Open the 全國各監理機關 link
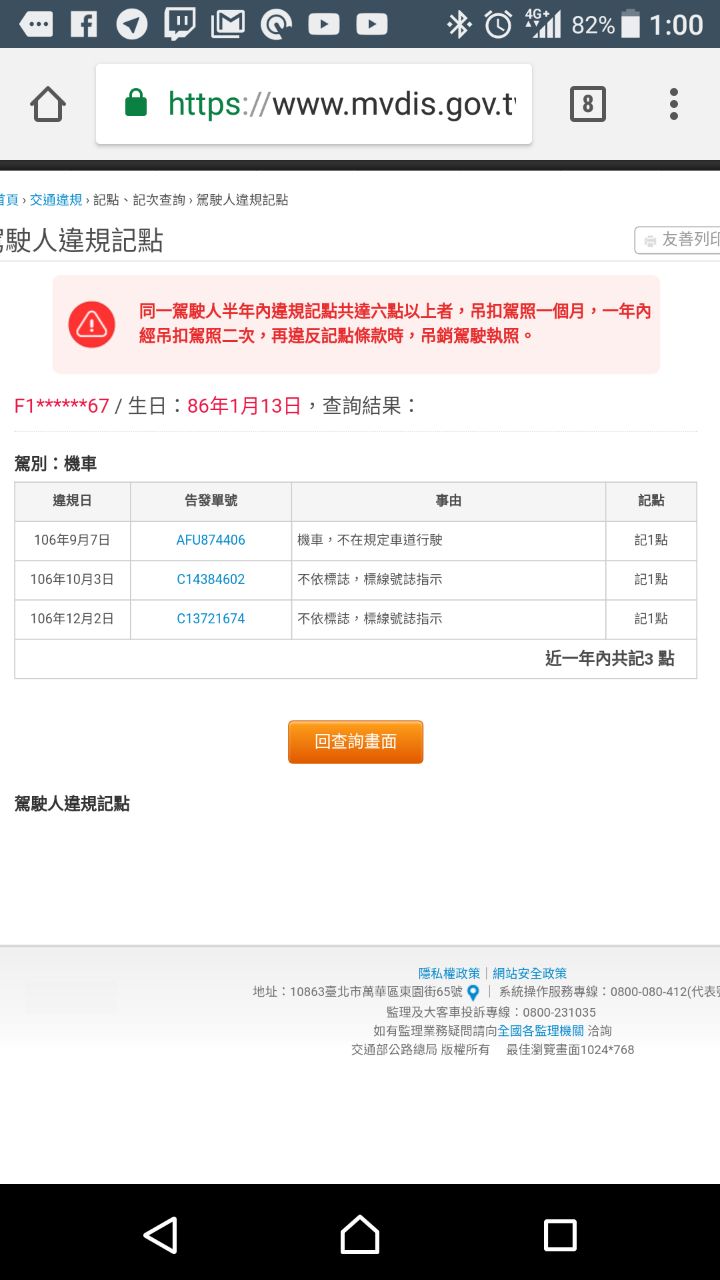This screenshot has width=720, height=1280. click(540, 1031)
